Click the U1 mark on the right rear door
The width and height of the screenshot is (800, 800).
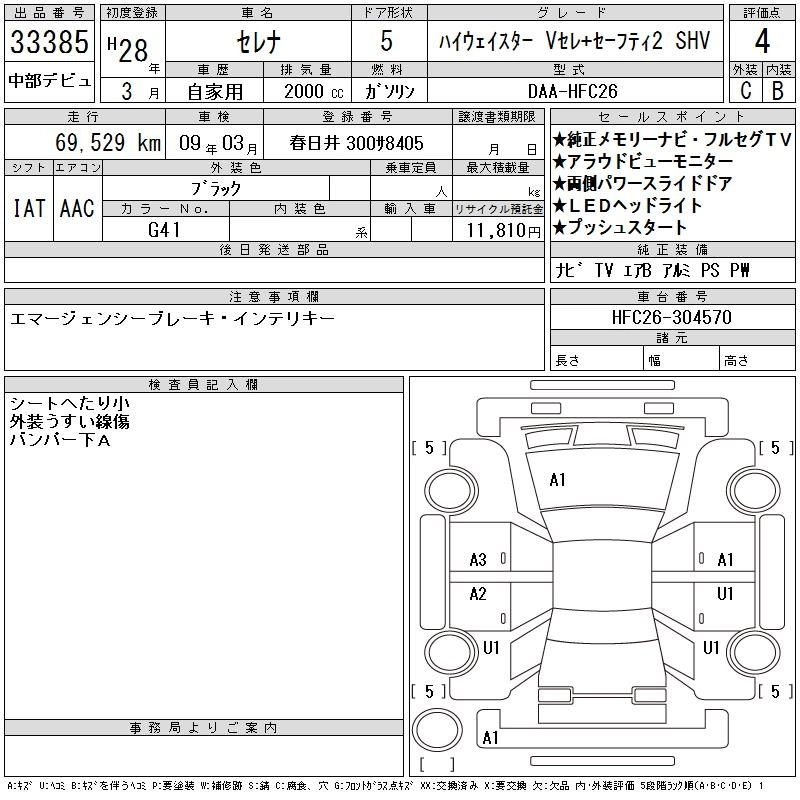(x=725, y=594)
